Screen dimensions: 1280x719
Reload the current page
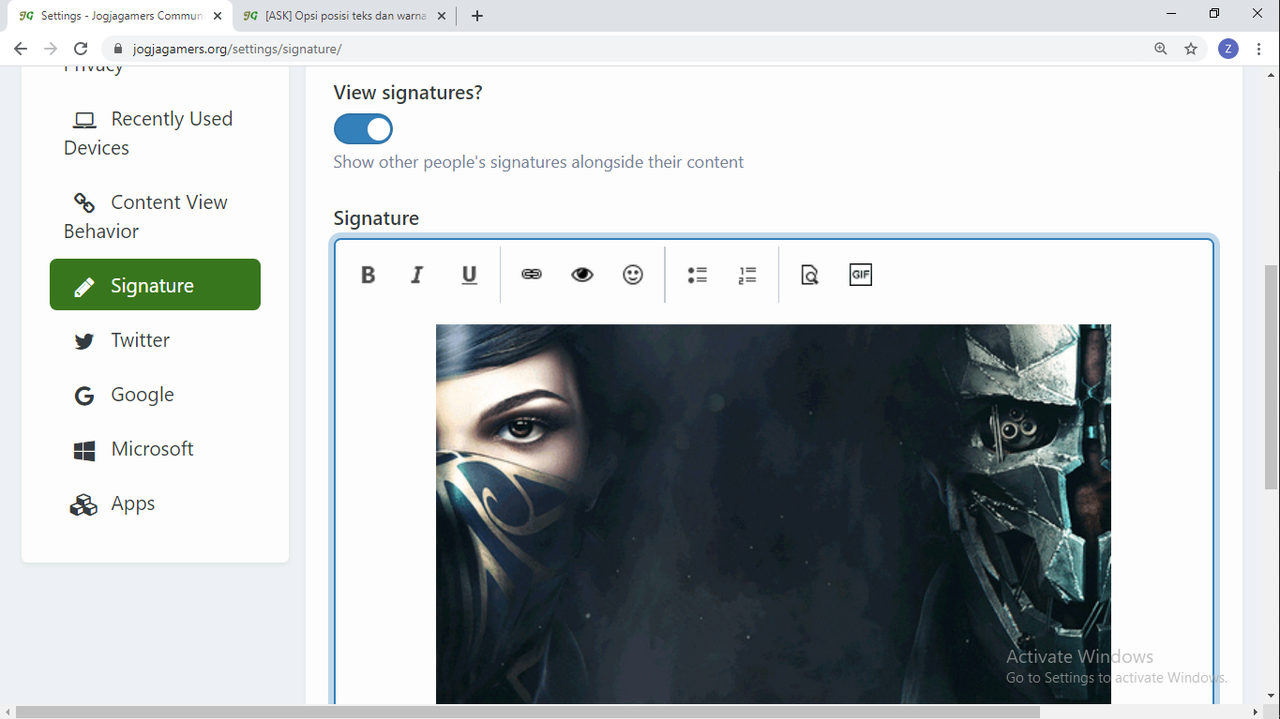coord(81,48)
